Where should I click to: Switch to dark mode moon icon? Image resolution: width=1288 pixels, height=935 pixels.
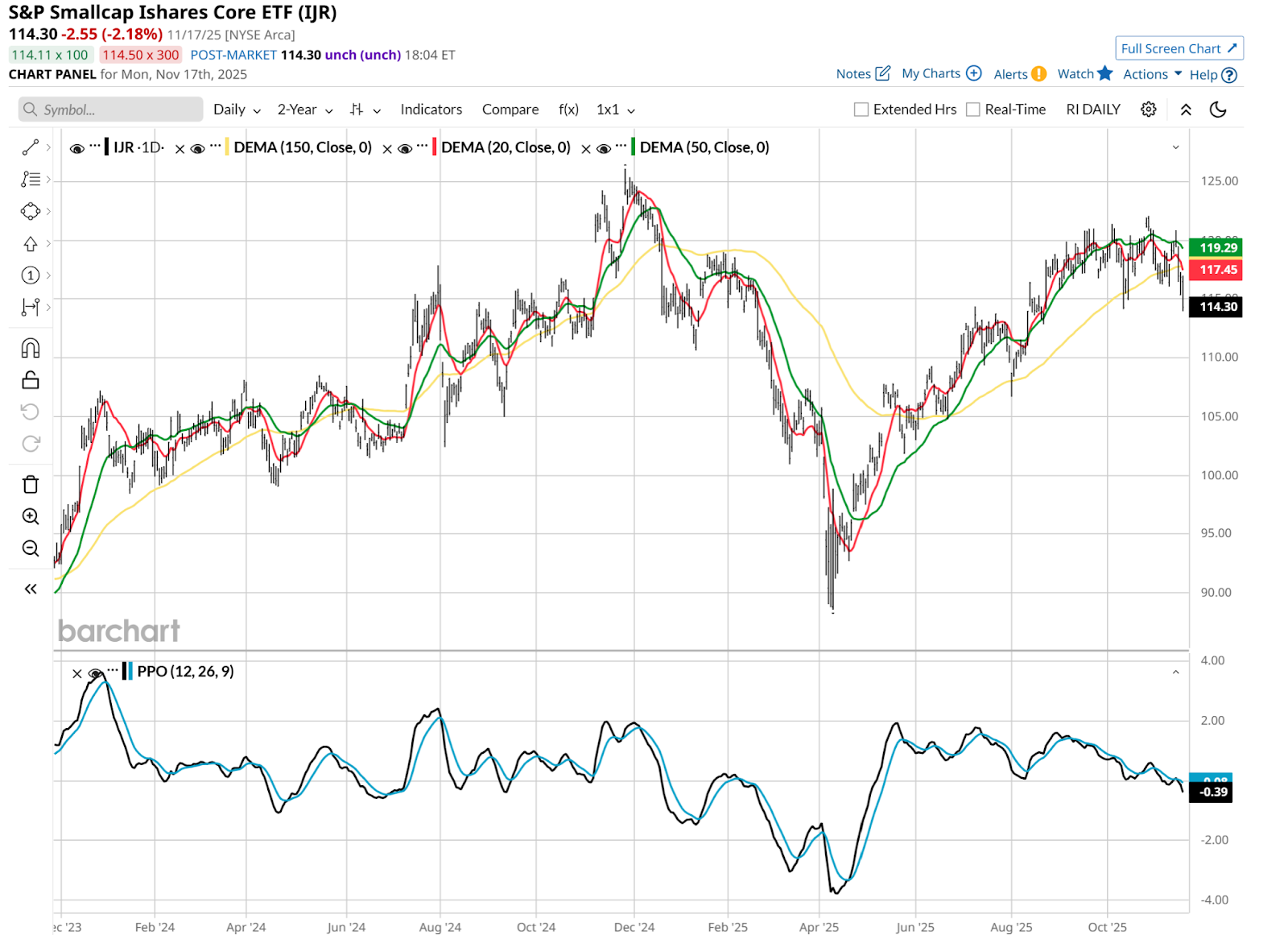(x=1218, y=110)
